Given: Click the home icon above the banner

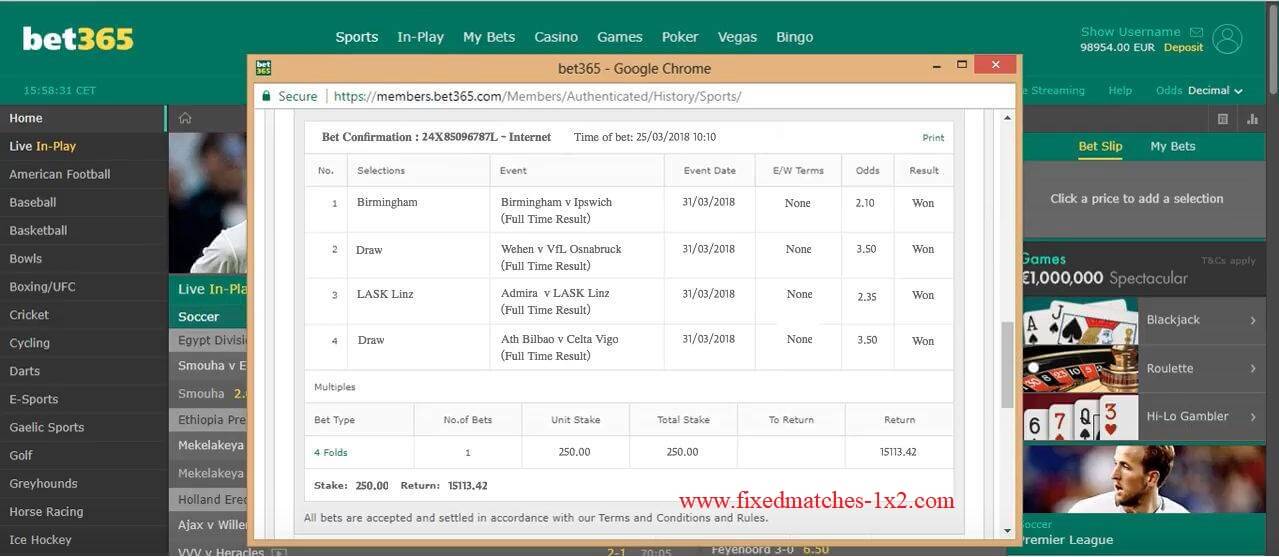Looking at the screenshot, I should 185,118.
